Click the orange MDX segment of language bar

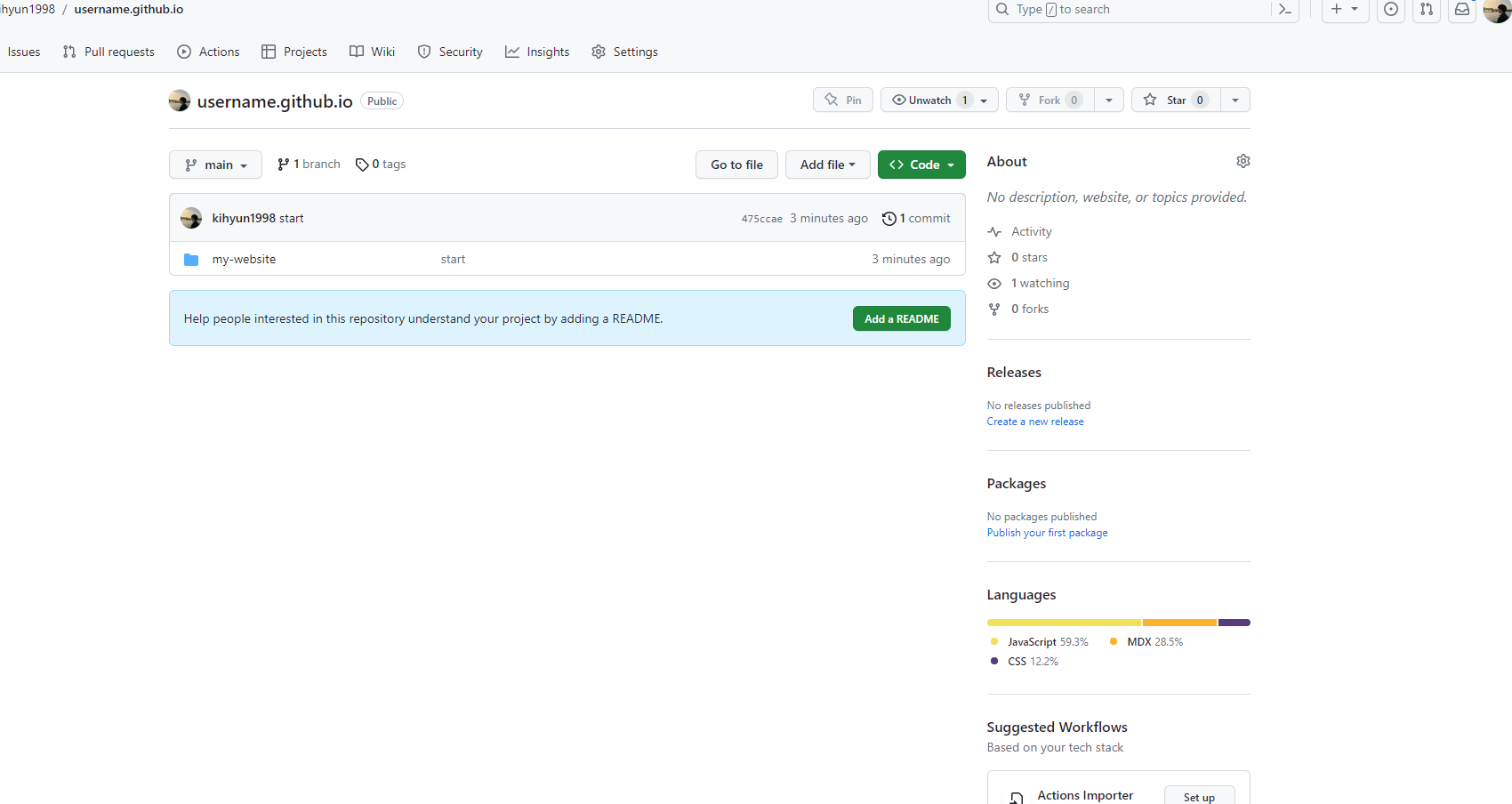point(1180,623)
